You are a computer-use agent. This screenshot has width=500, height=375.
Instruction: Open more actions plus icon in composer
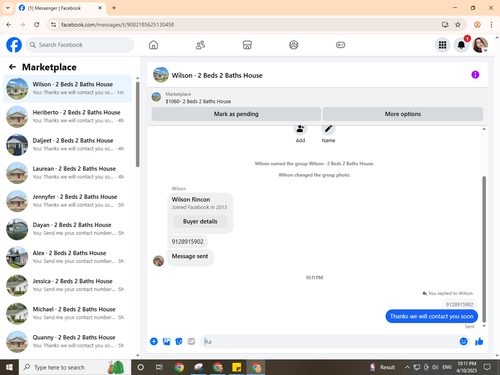(x=154, y=341)
